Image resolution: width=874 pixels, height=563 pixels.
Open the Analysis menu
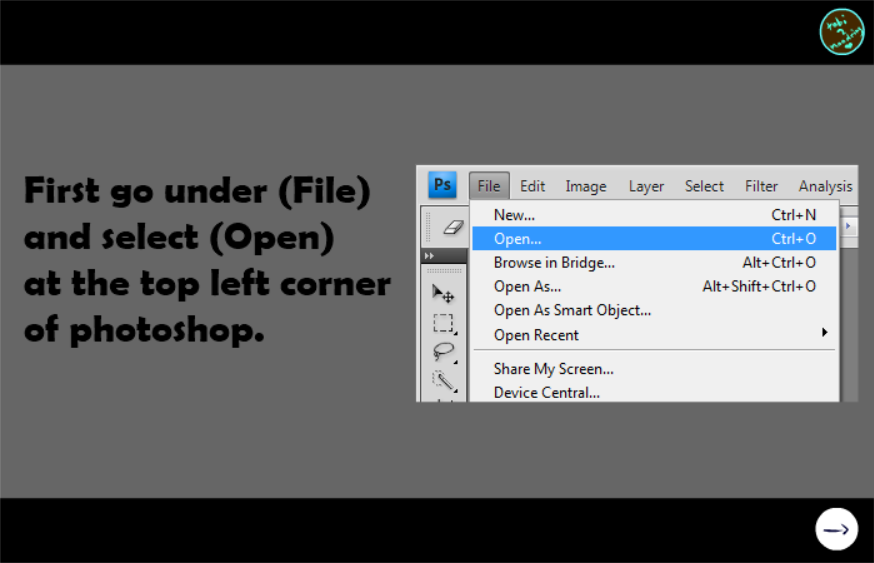[x=826, y=186]
